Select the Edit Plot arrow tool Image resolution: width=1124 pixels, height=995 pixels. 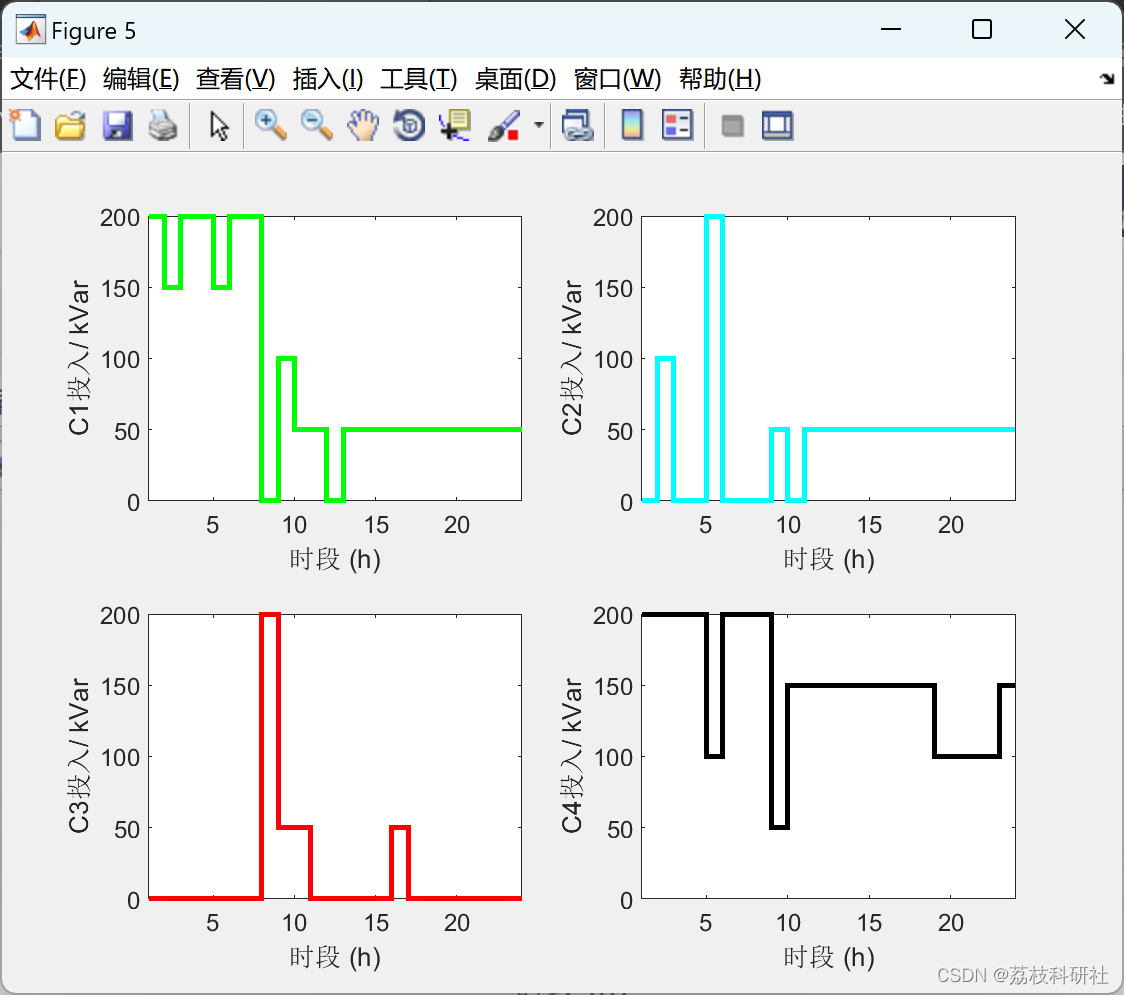pos(219,125)
